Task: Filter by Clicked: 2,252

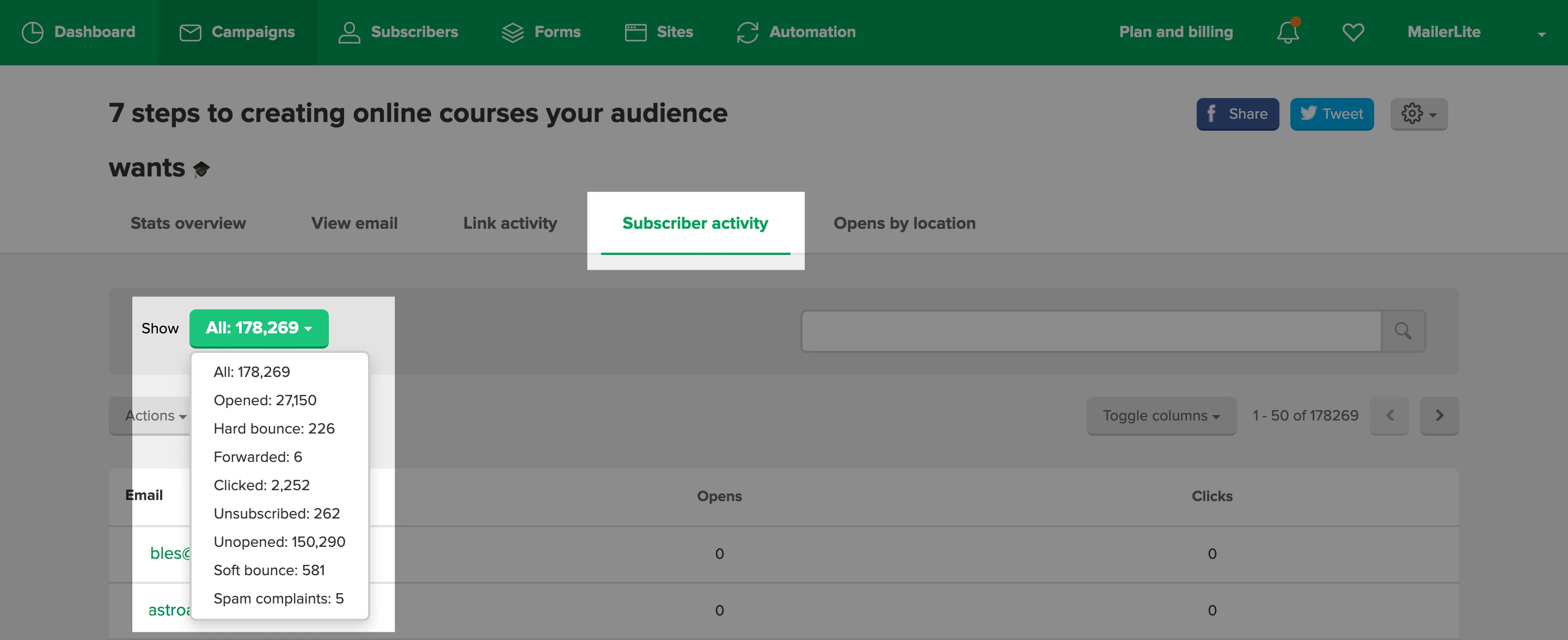Action: (261, 485)
